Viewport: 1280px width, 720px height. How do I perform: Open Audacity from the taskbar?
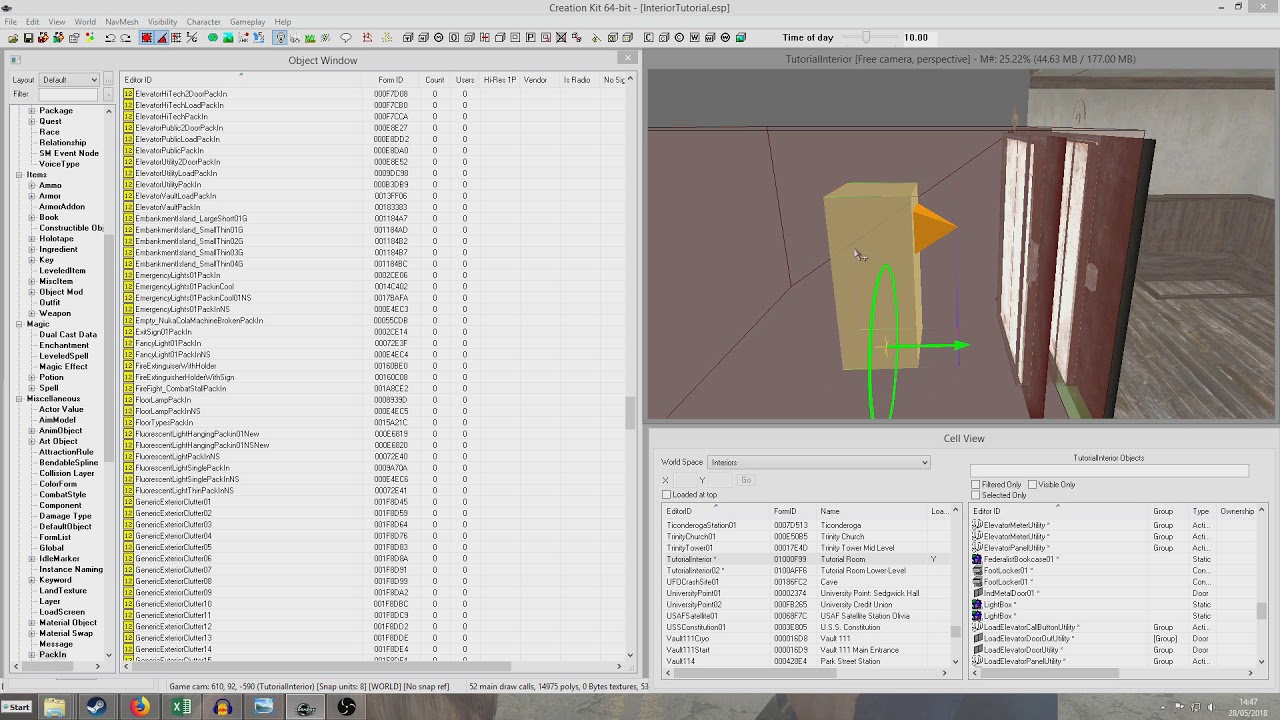pos(222,707)
